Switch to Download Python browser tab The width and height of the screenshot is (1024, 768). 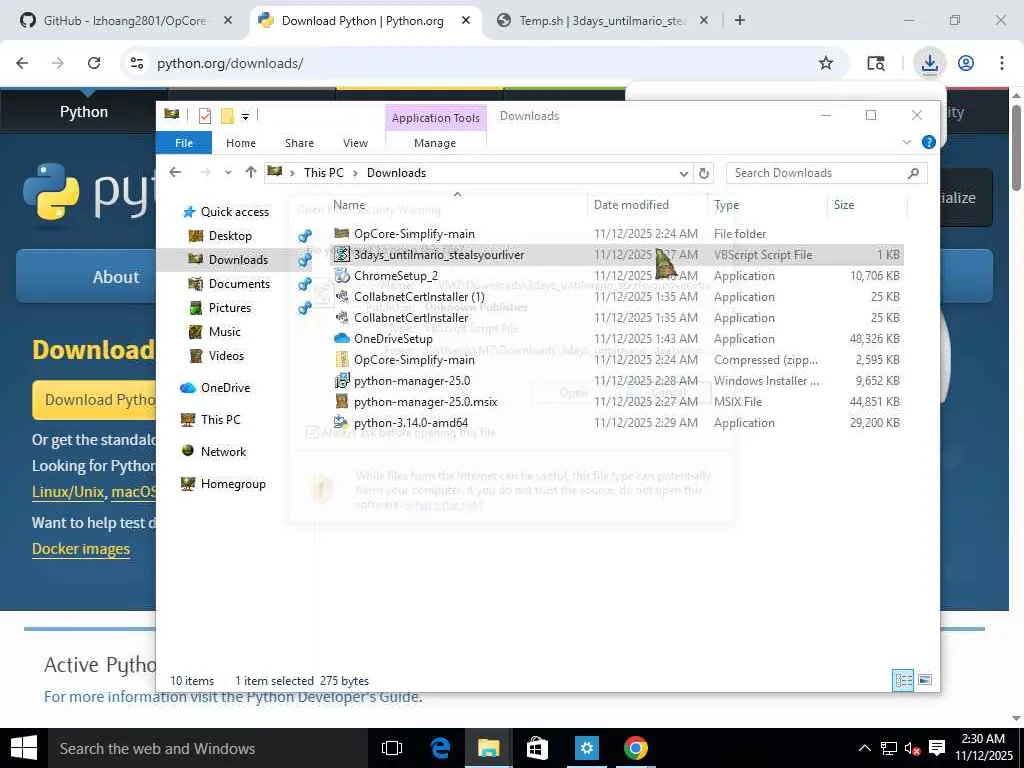pyautogui.click(x=362, y=20)
